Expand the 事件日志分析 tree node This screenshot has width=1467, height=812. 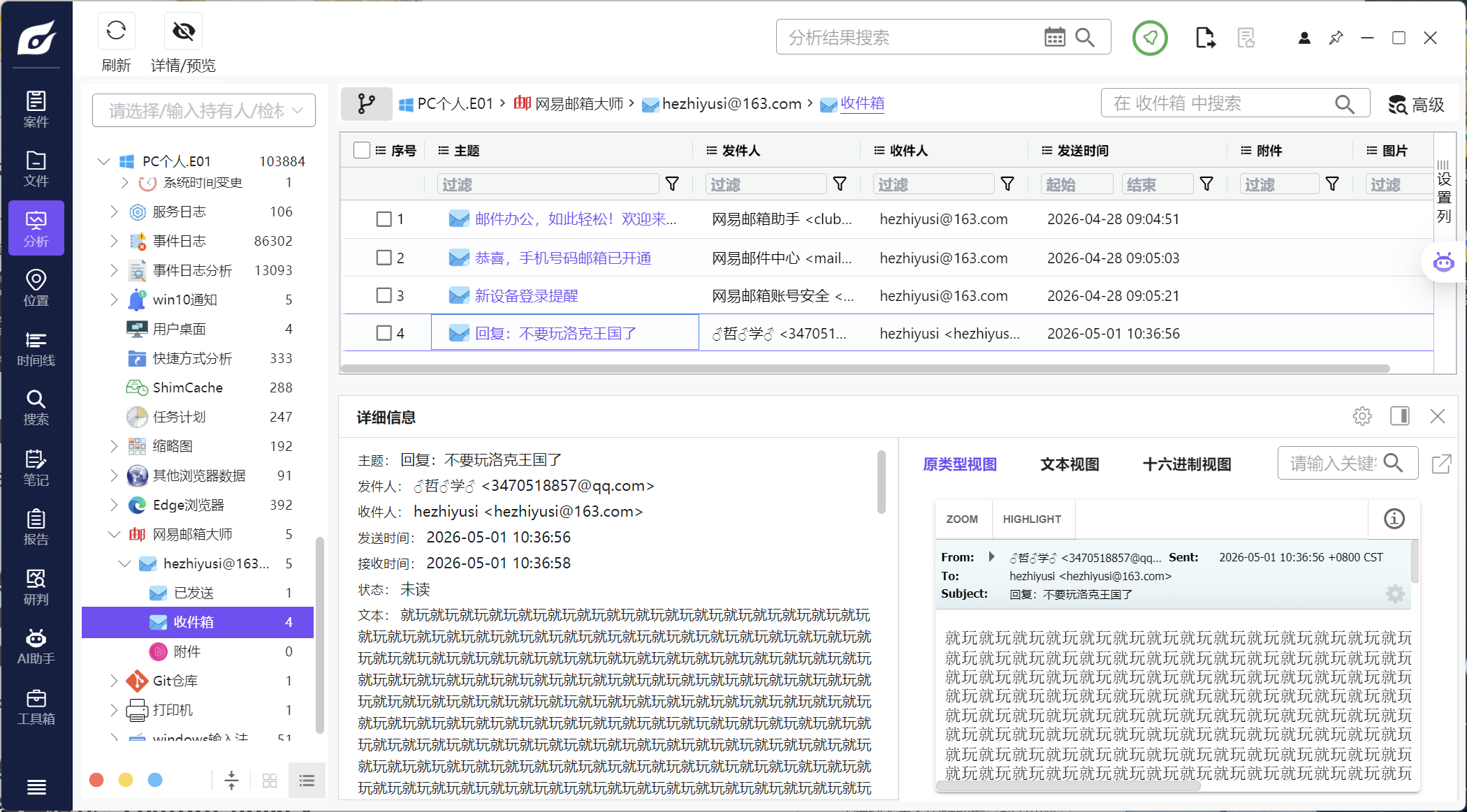pos(114,270)
